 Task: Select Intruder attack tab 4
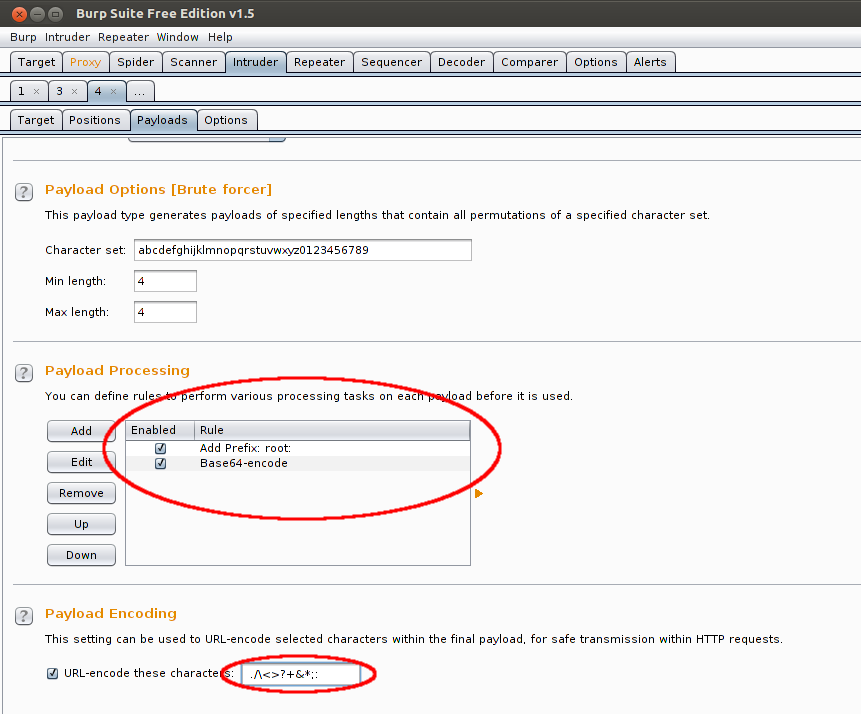98,91
